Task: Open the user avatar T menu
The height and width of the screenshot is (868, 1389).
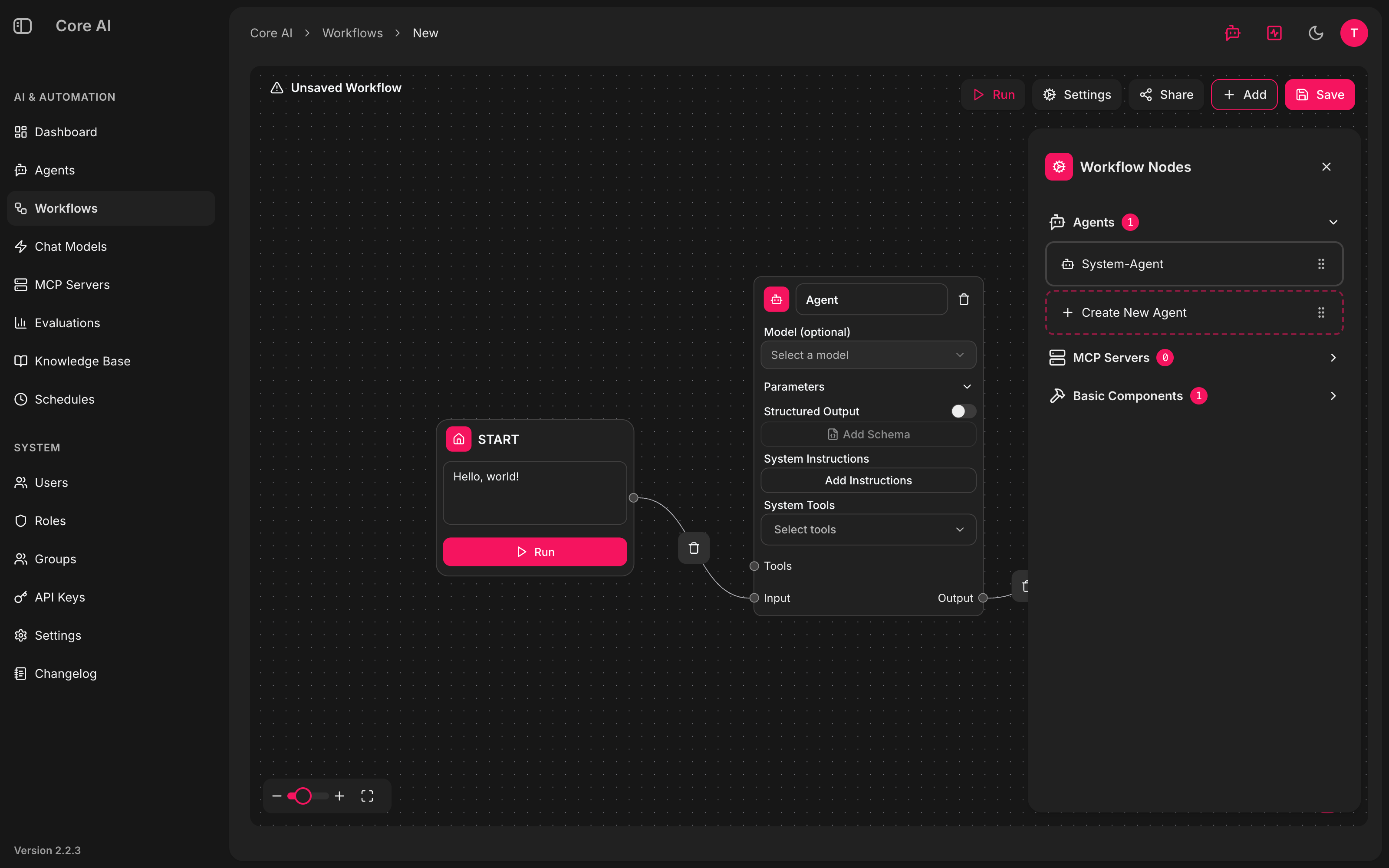Action: tap(1354, 33)
